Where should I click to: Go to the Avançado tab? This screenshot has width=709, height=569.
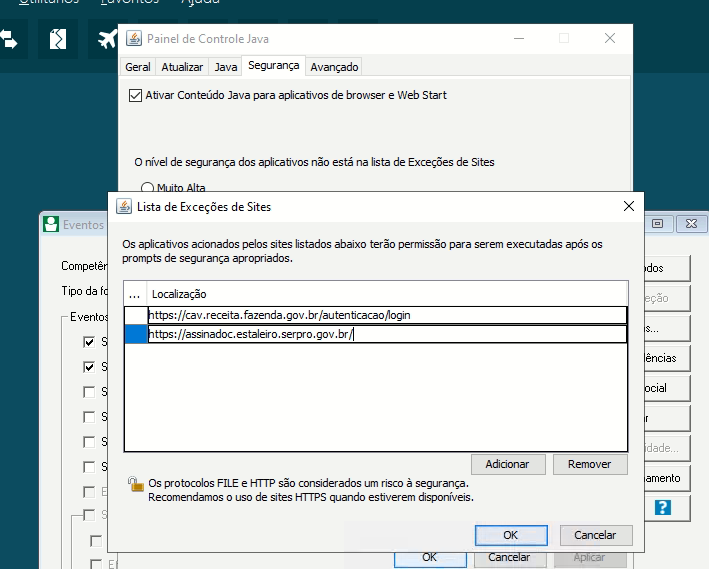(x=334, y=67)
